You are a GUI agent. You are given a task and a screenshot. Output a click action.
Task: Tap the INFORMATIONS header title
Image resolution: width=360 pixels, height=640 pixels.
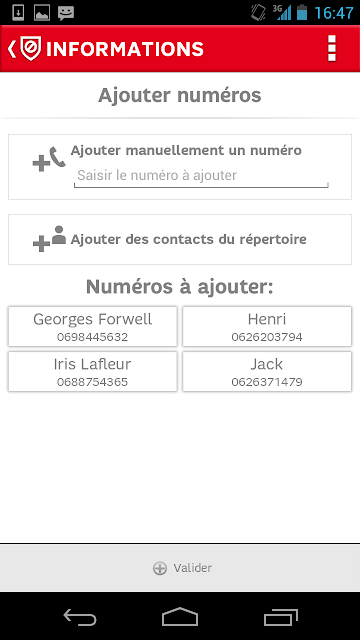tap(125, 49)
